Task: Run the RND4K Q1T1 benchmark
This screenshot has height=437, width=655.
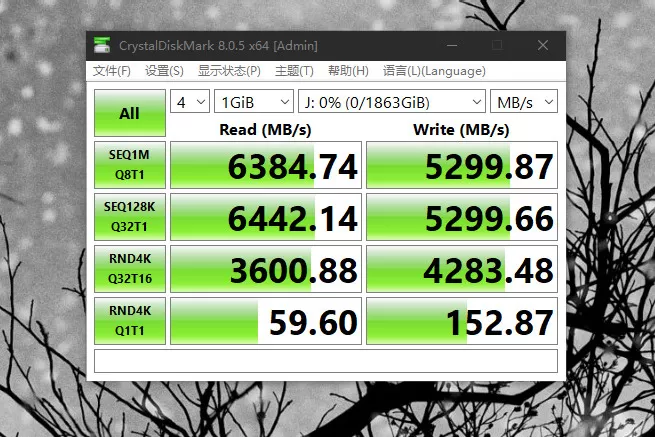Action: pyautogui.click(x=130, y=321)
